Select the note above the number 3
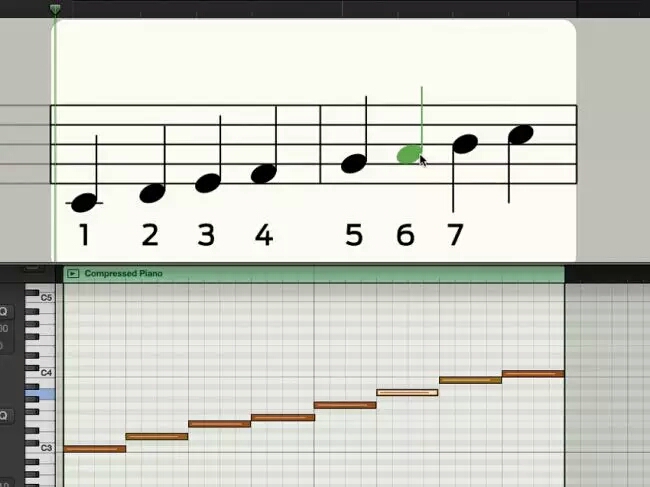This screenshot has height=487, width=650. point(208,183)
